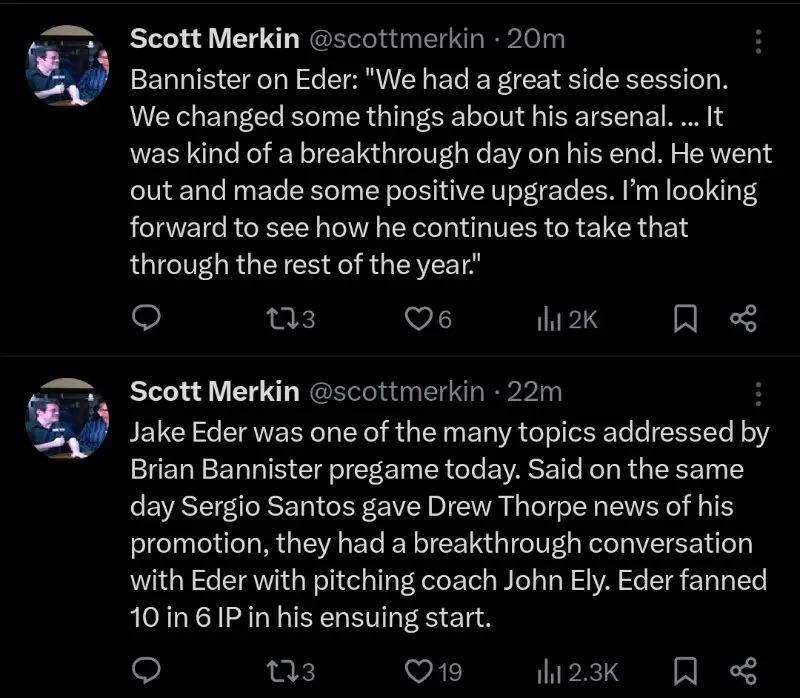Reply to the Bannister on Eder tweet
Viewport: 800px width, 698px height.
pos(148,318)
